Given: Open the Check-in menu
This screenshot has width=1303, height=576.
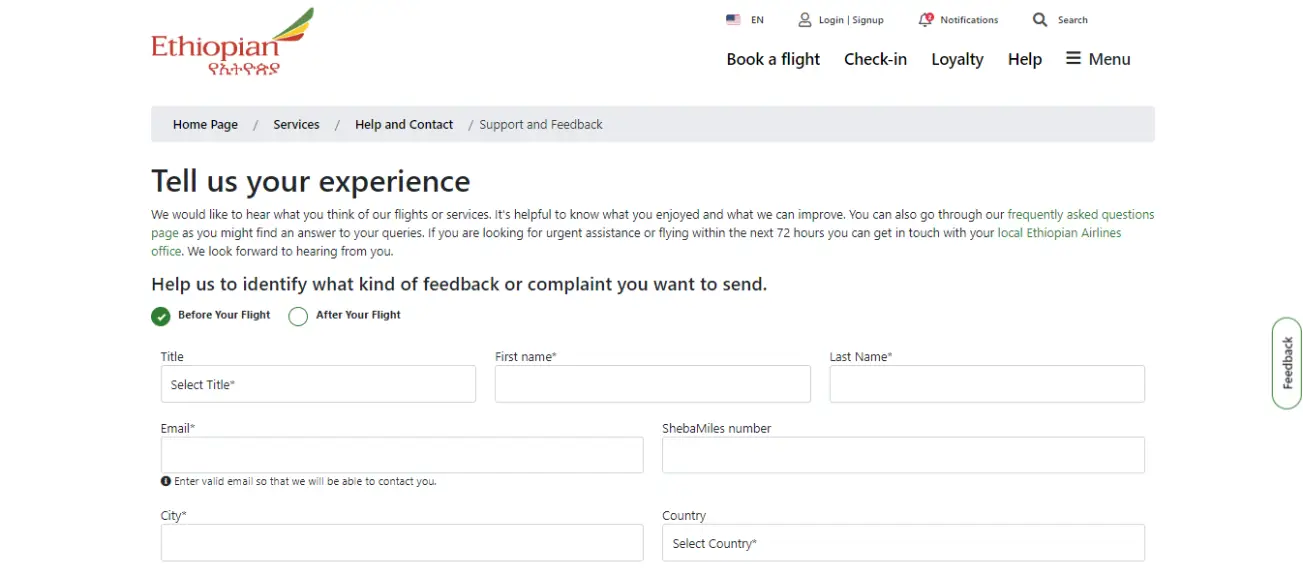Looking at the screenshot, I should click(875, 59).
